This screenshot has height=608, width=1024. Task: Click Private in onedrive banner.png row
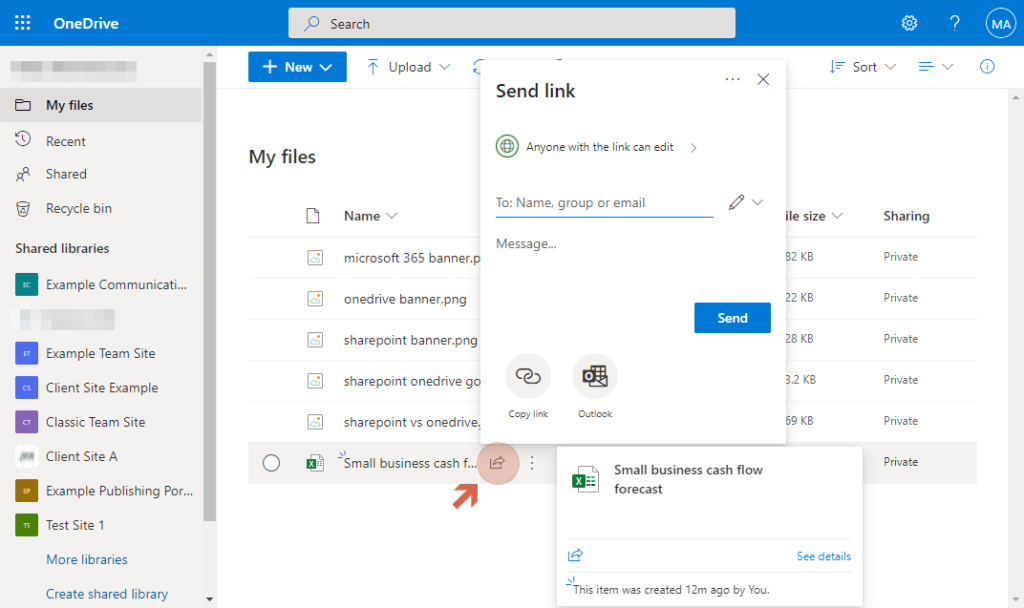(901, 298)
